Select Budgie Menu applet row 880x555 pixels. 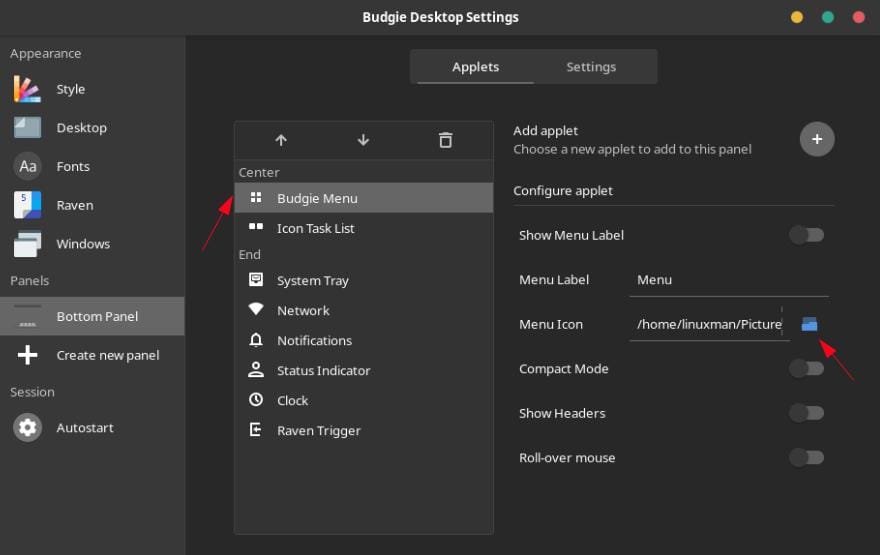pos(364,198)
